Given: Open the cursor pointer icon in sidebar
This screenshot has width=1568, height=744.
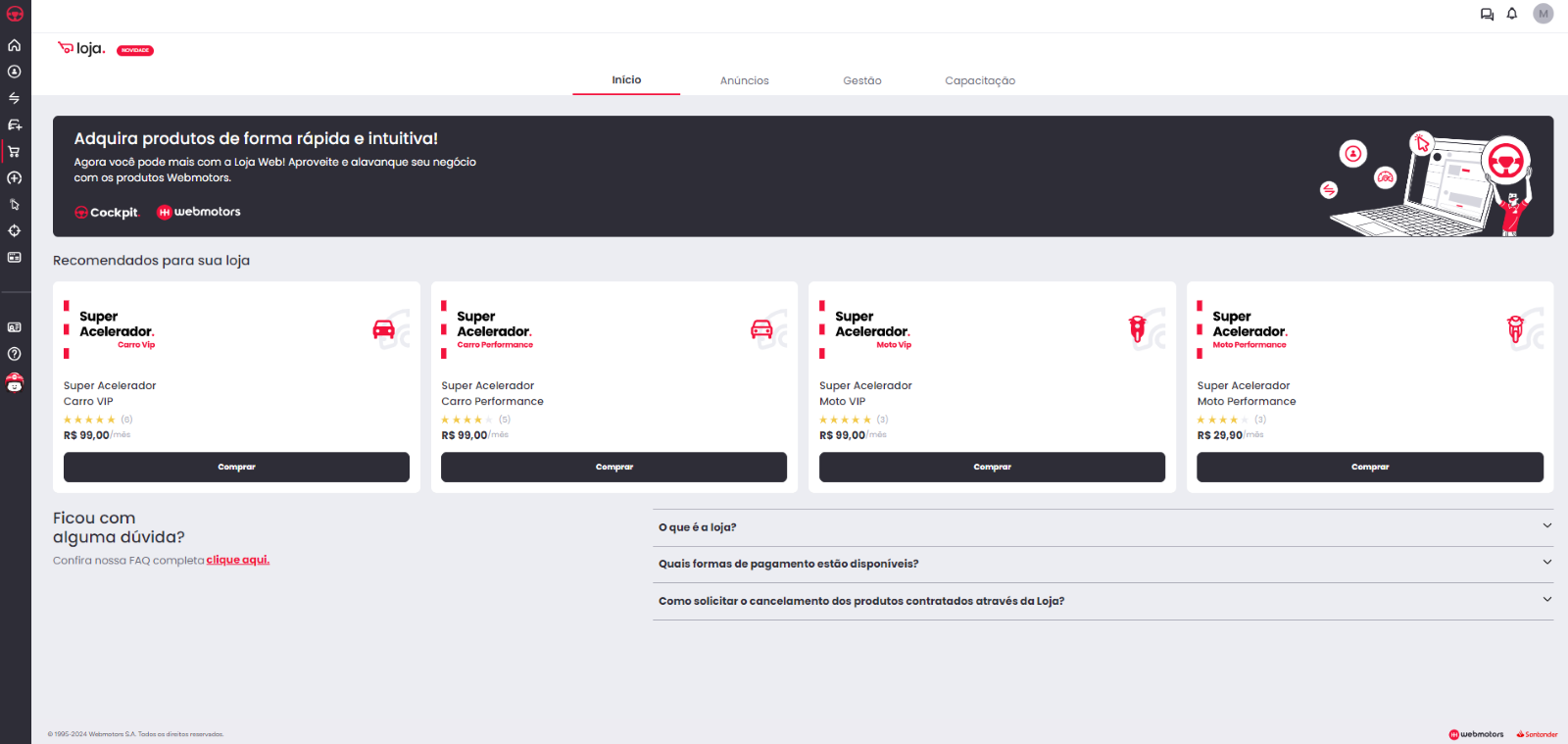Looking at the screenshot, I should tap(15, 205).
